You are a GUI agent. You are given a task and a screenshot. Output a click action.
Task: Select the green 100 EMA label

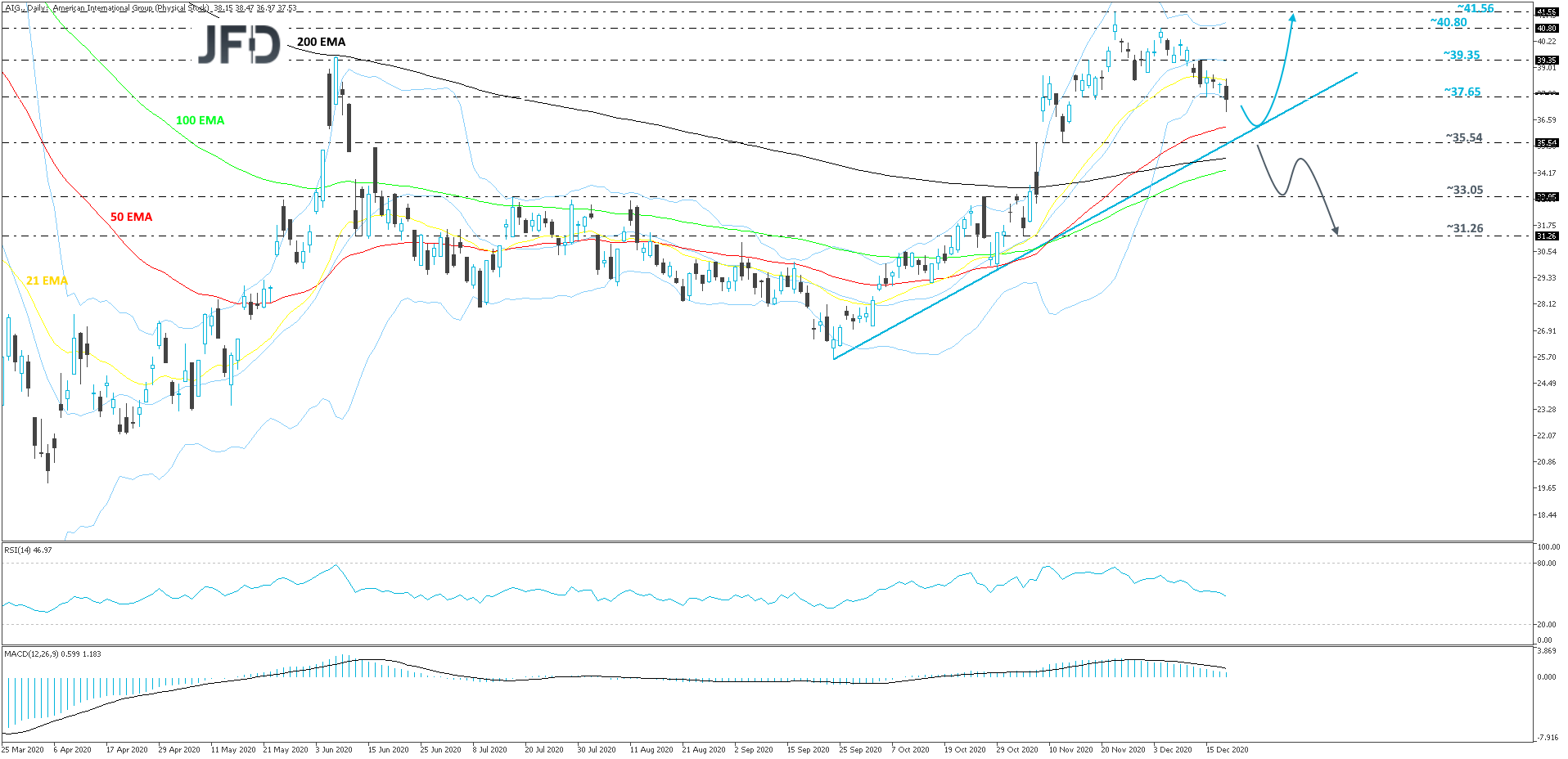pyautogui.click(x=200, y=120)
